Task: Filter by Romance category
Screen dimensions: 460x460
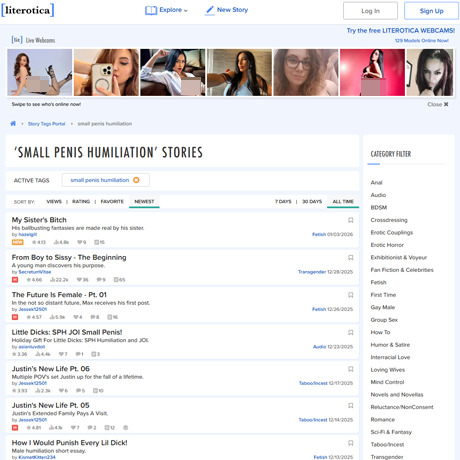Action: (x=383, y=420)
